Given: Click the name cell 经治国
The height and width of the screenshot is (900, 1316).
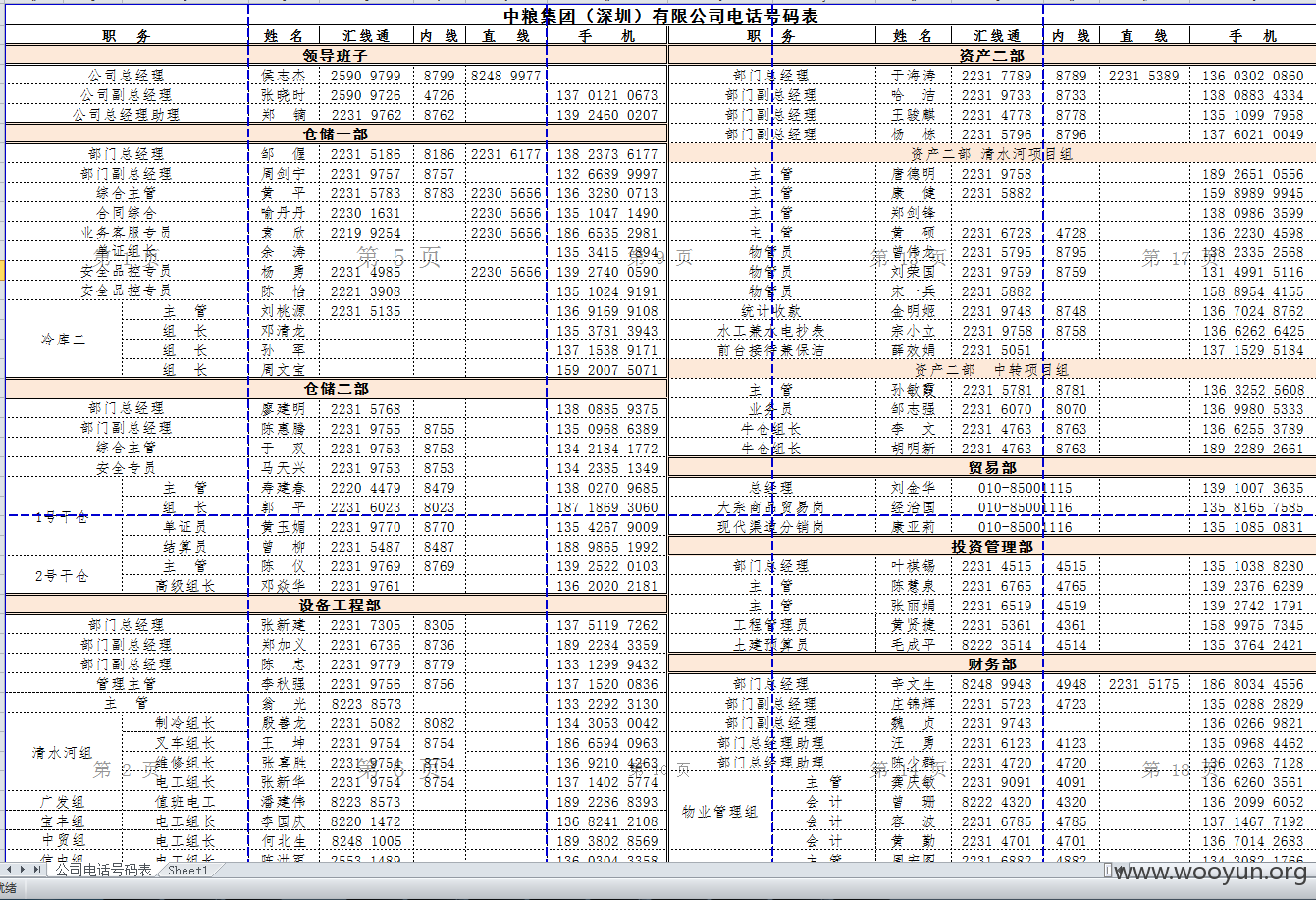Looking at the screenshot, I should [x=914, y=507].
